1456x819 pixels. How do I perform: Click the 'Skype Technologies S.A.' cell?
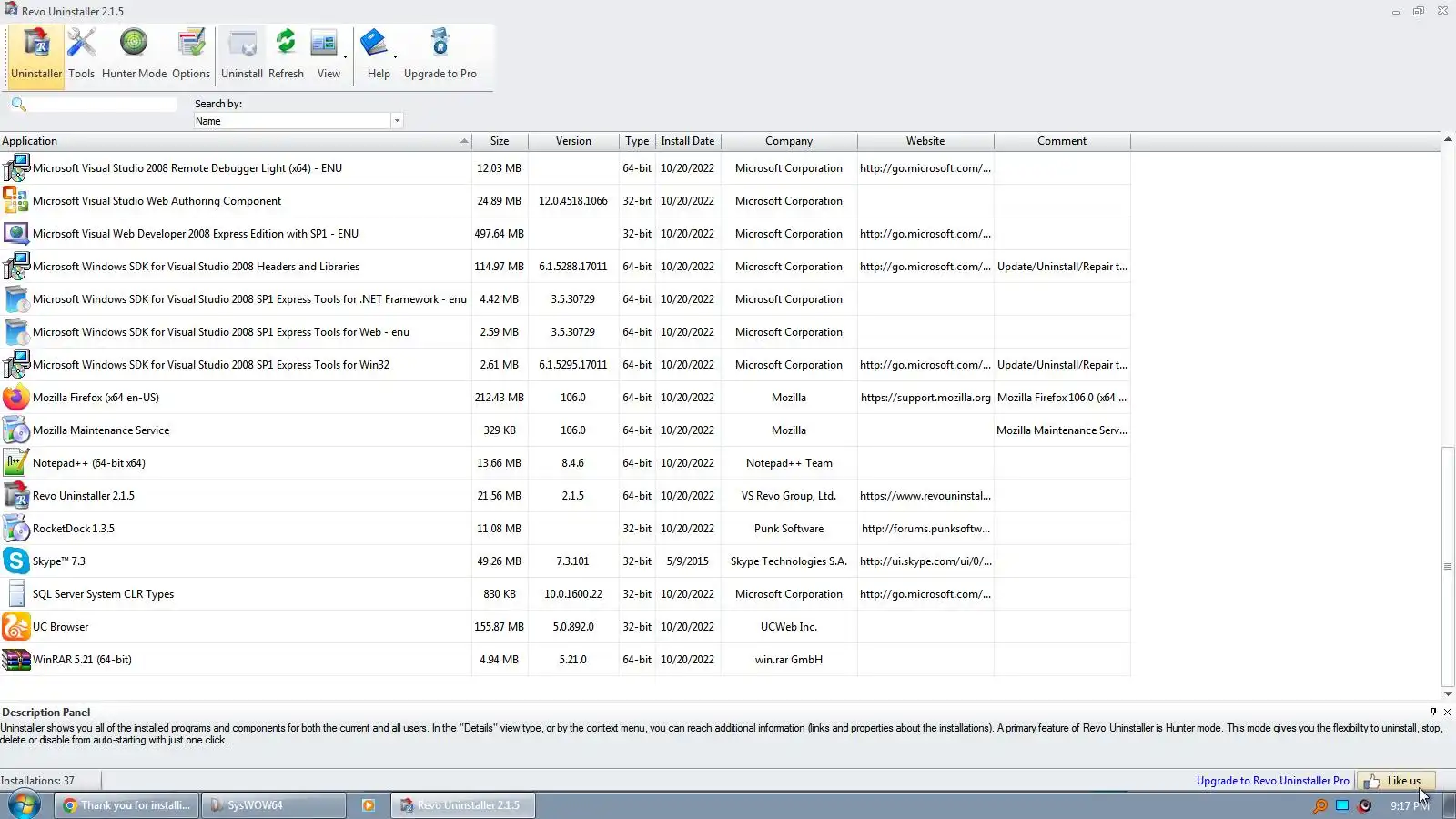coord(789,561)
